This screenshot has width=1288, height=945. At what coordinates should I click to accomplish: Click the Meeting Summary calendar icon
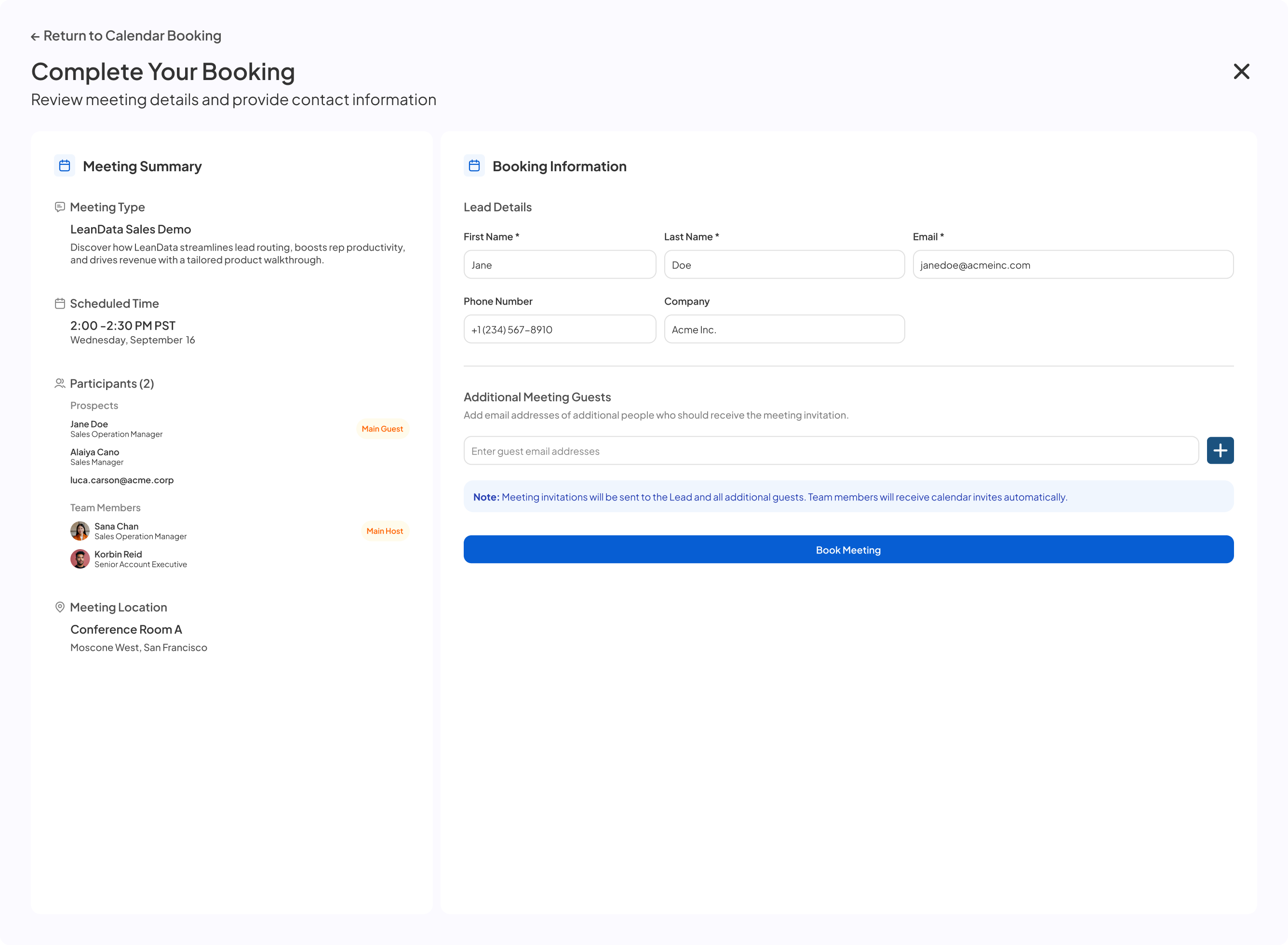65,165
